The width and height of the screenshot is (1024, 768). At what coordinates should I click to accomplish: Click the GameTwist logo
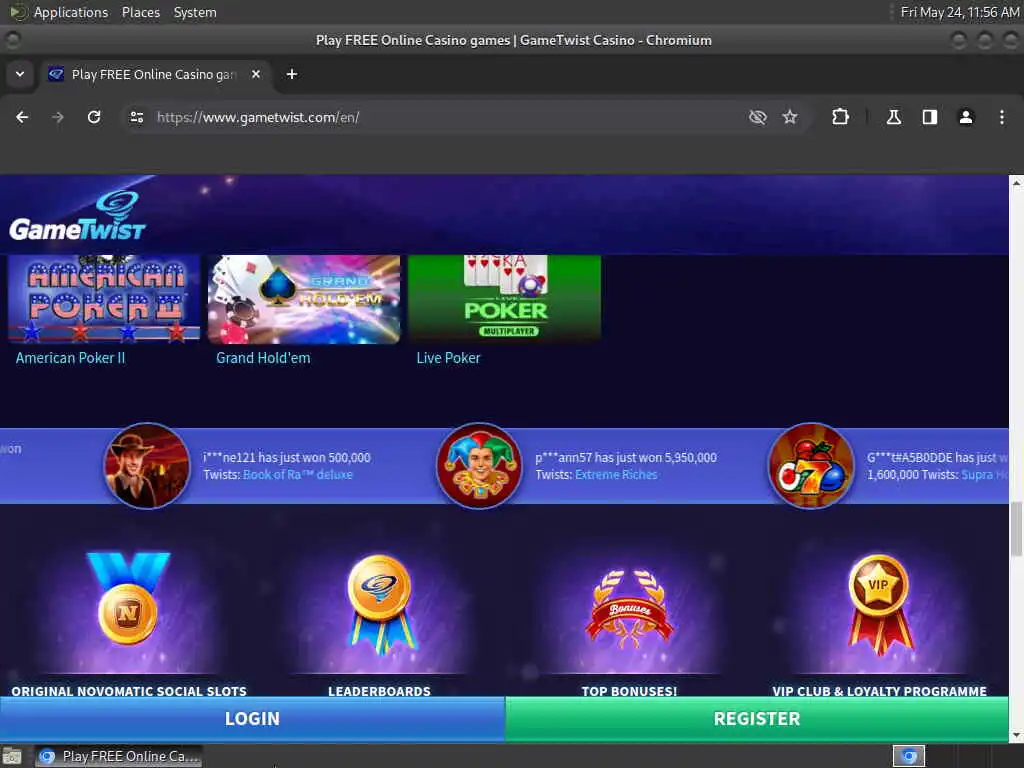[77, 216]
